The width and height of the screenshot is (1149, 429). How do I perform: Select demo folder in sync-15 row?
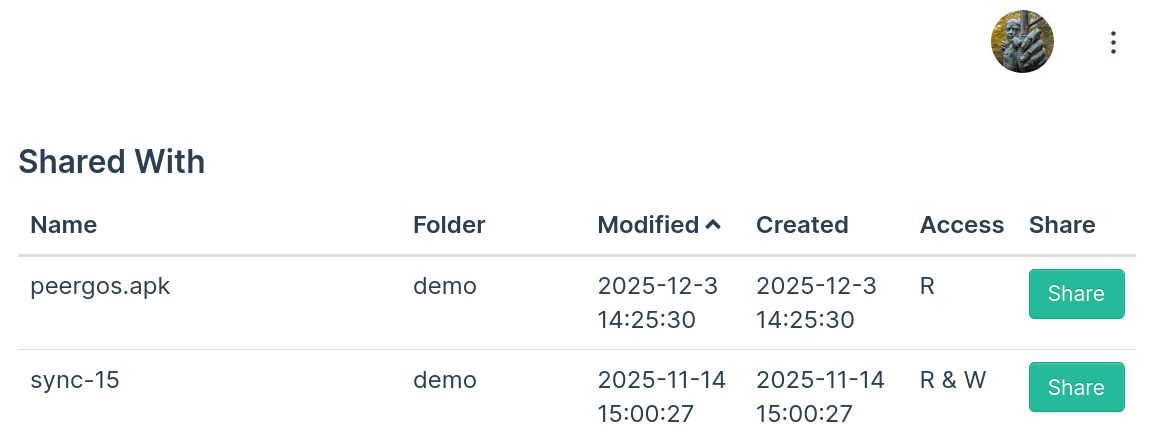click(445, 380)
